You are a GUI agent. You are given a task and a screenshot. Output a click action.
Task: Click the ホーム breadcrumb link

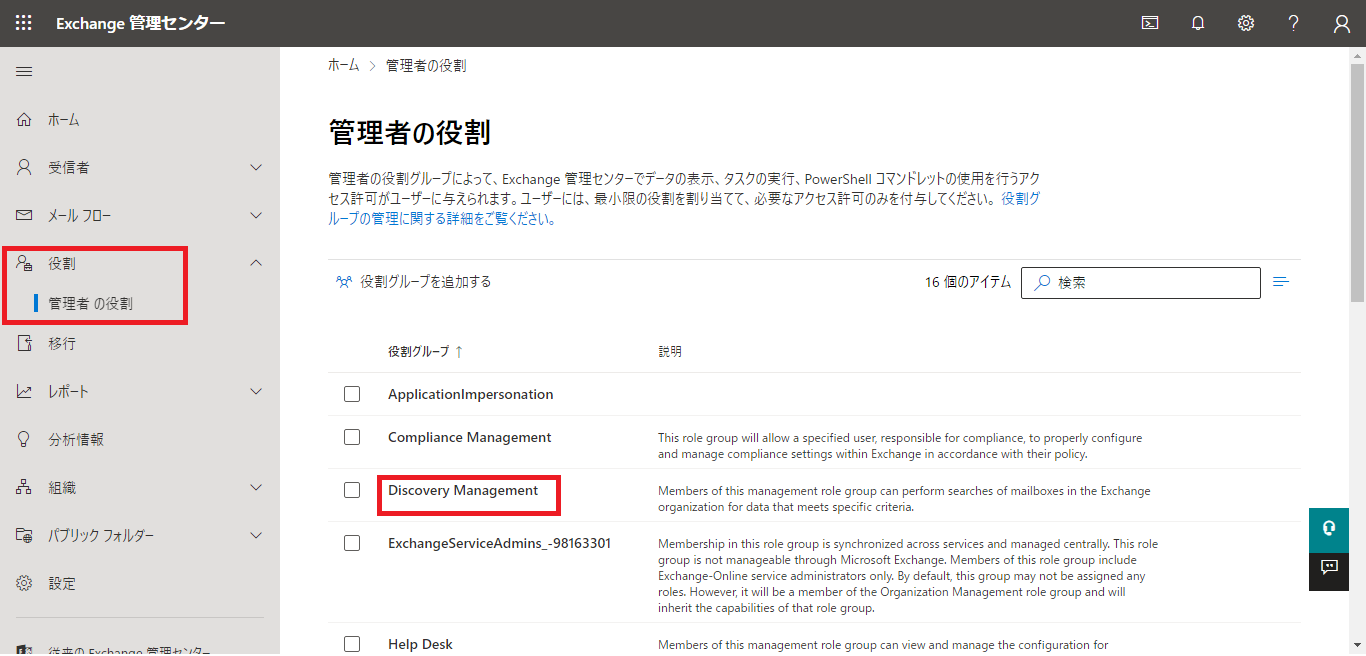[x=343, y=65]
